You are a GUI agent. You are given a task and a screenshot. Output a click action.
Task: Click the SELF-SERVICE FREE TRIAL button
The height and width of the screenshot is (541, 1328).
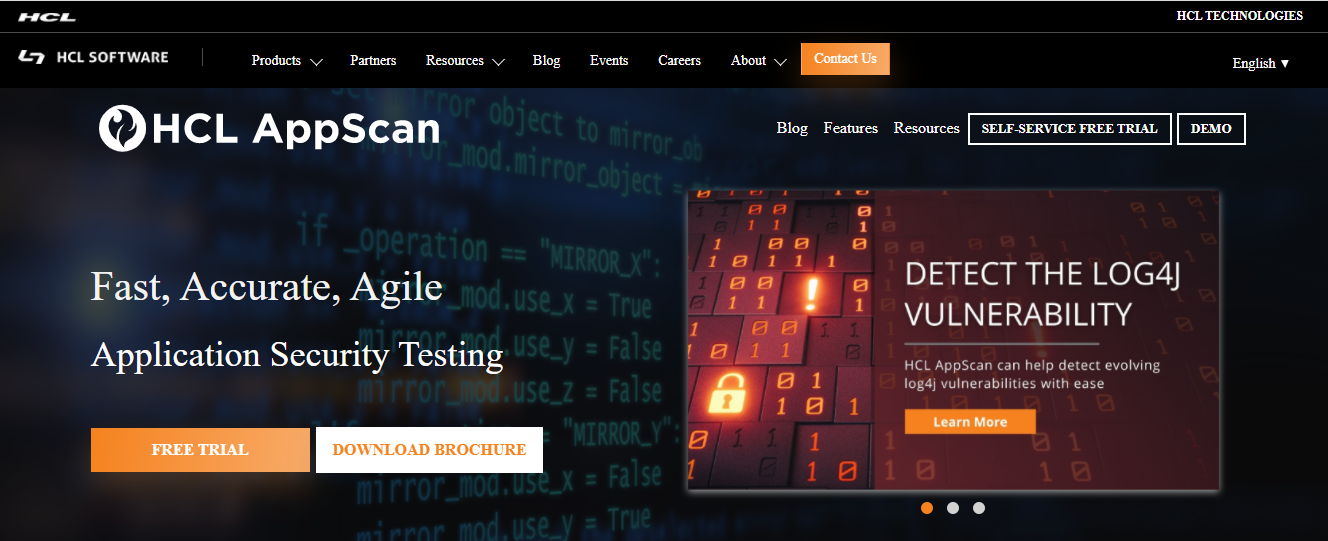pos(1070,129)
